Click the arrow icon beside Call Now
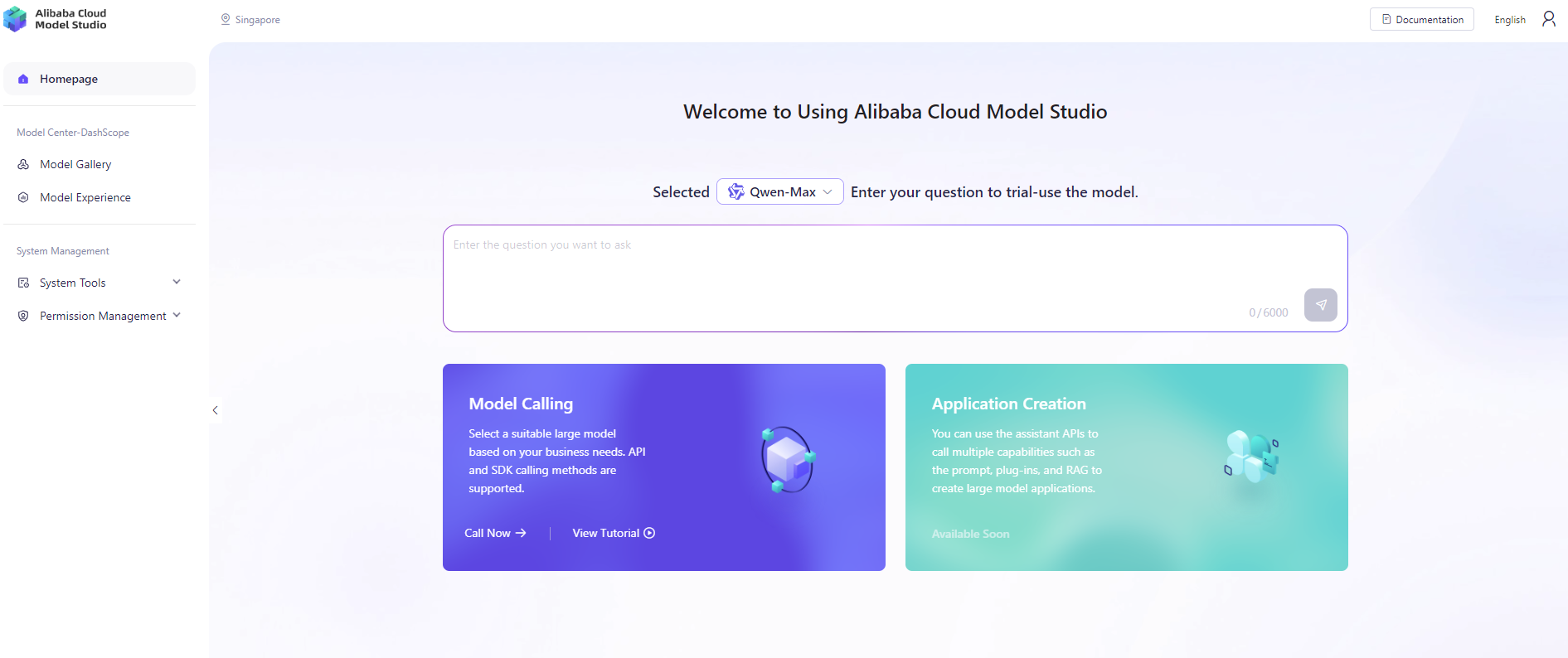The height and width of the screenshot is (658, 1568). 521,533
